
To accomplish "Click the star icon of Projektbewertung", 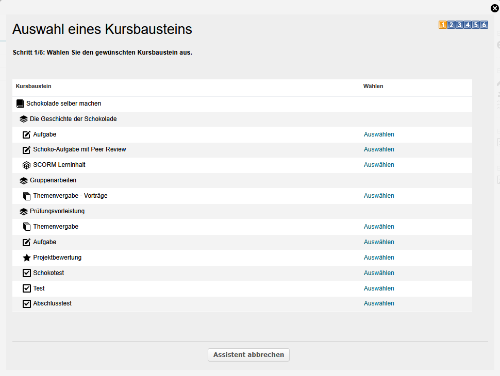I will (26, 258).
